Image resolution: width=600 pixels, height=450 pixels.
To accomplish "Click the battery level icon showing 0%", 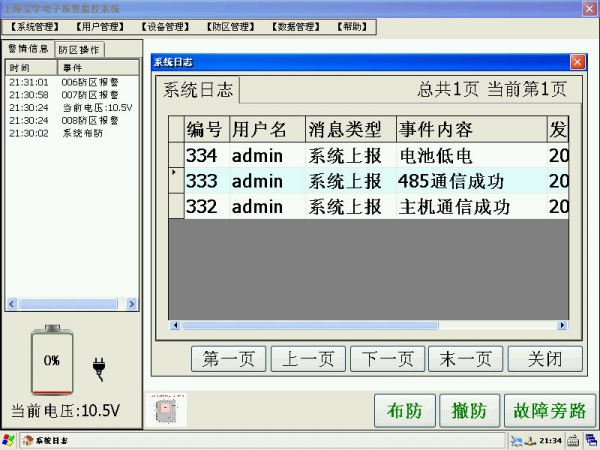I will 51,361.
